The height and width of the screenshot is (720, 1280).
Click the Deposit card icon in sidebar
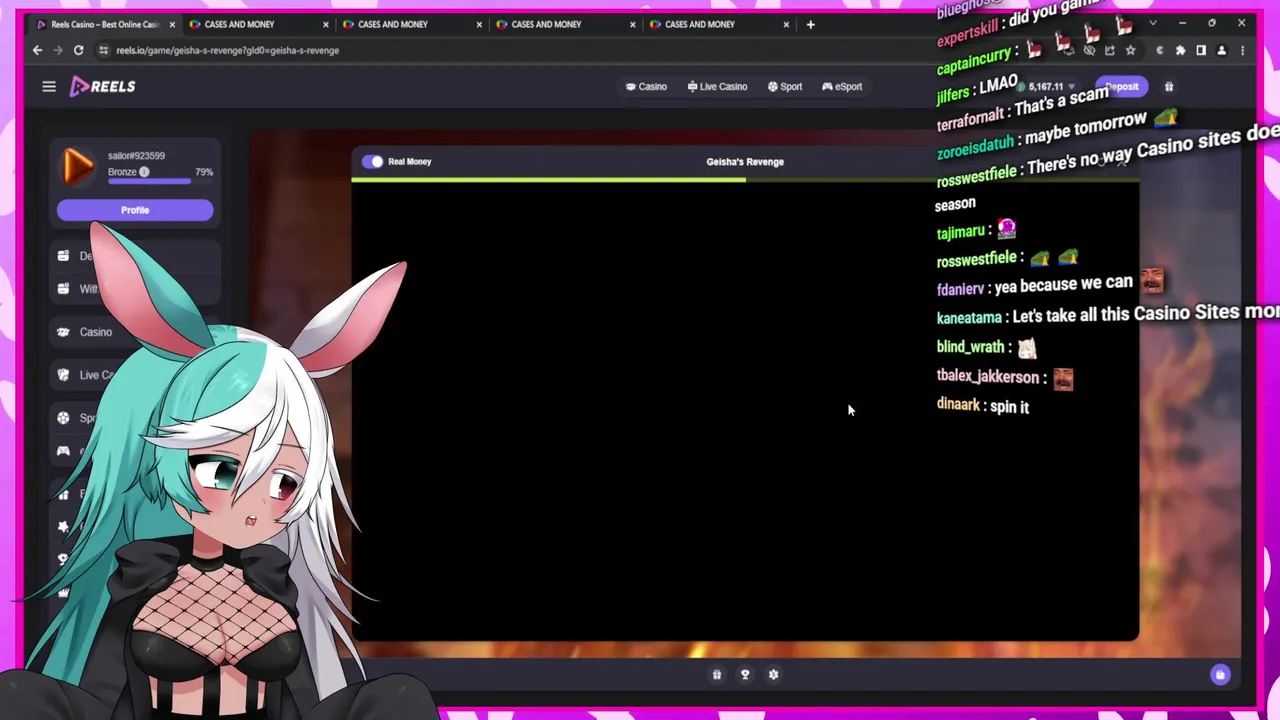(x=64, y=256)
